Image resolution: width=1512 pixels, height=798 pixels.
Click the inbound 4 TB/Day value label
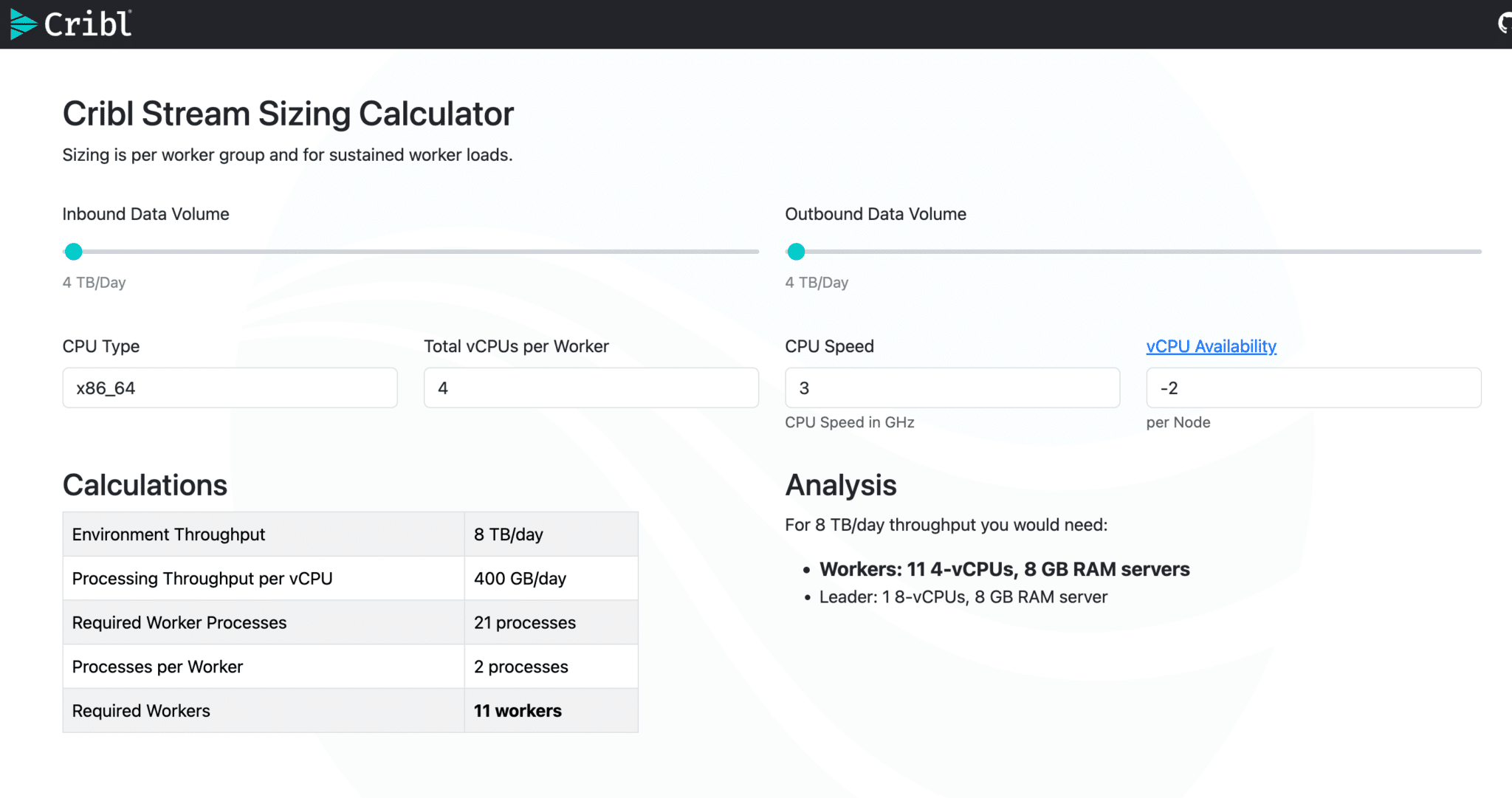(94, 283)
